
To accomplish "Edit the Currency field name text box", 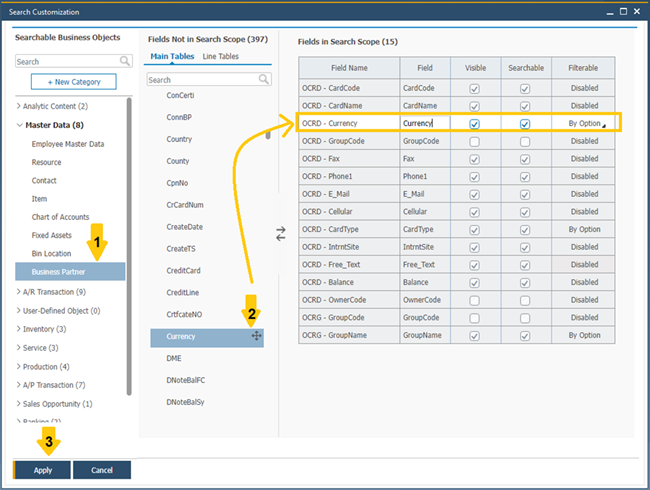I will click(425, 123).
